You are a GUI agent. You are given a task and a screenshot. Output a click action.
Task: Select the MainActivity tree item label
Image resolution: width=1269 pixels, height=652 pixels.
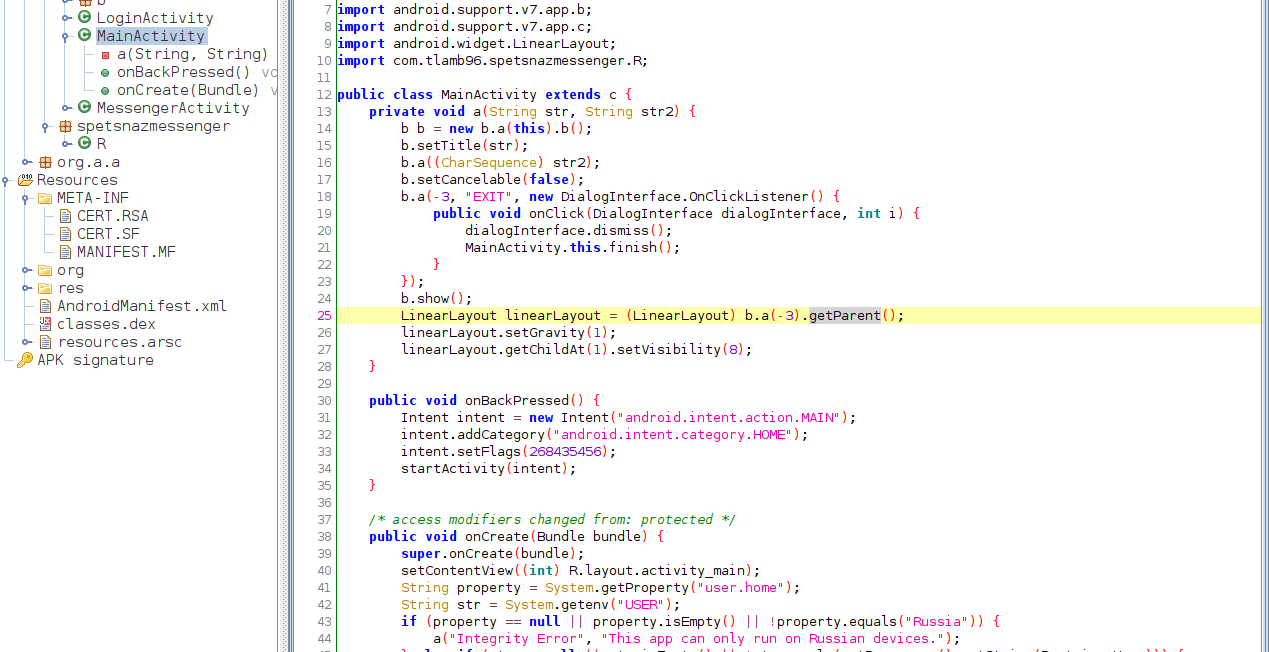[151, 36]
